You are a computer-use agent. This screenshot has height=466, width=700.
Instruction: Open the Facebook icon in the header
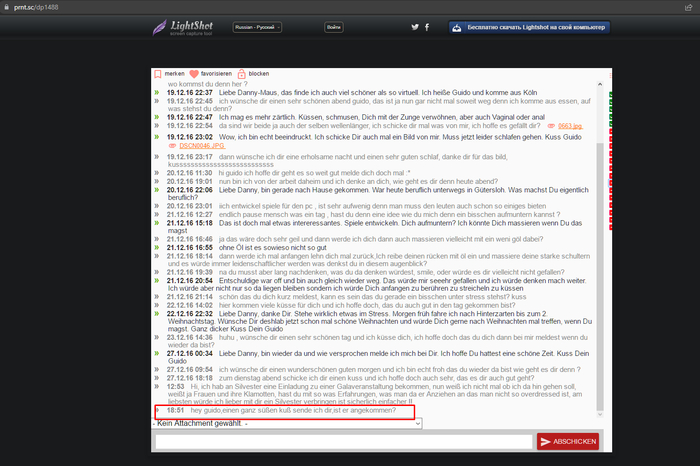point(427,27)
